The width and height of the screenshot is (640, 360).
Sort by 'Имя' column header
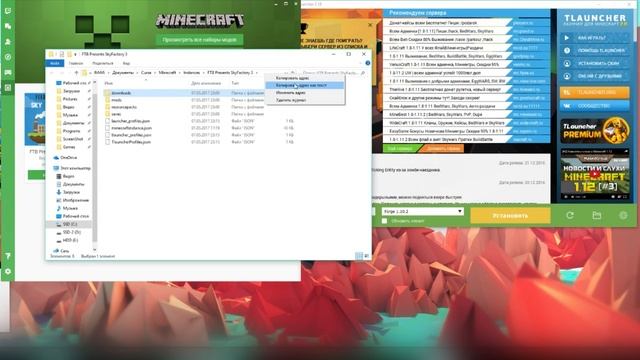point(109,83)
